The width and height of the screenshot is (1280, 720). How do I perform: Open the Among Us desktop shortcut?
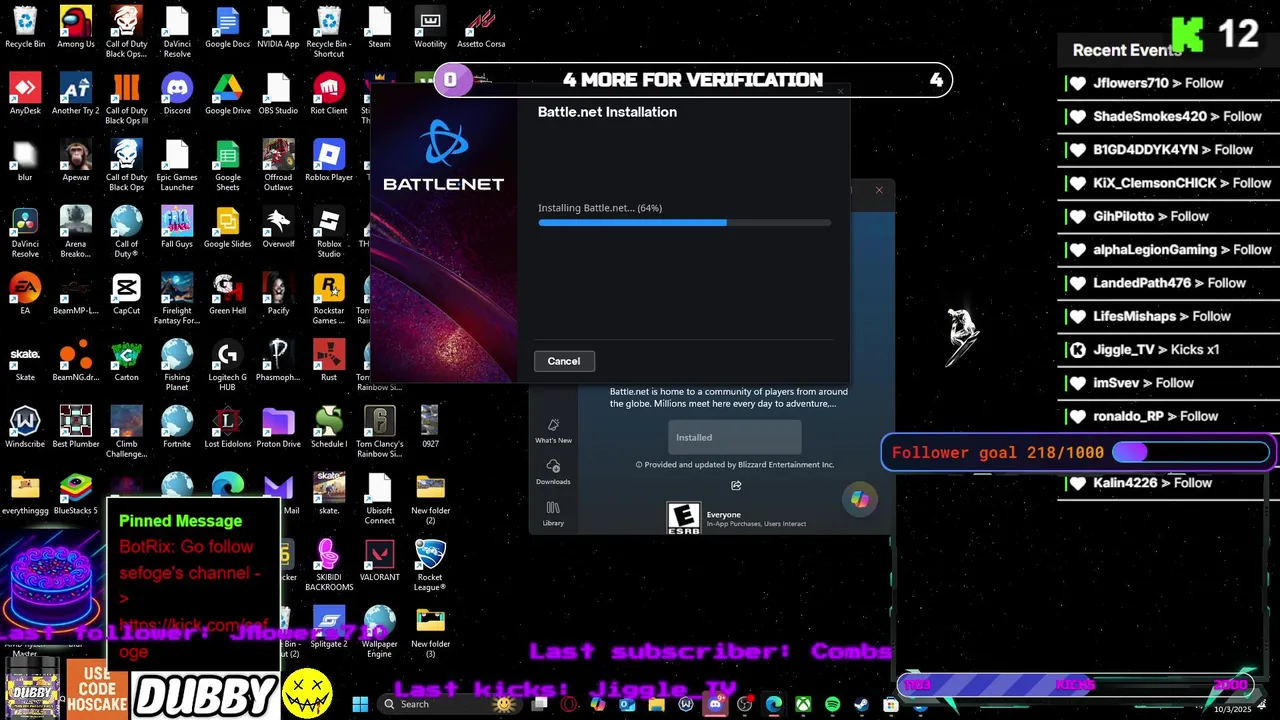[76, 28]
